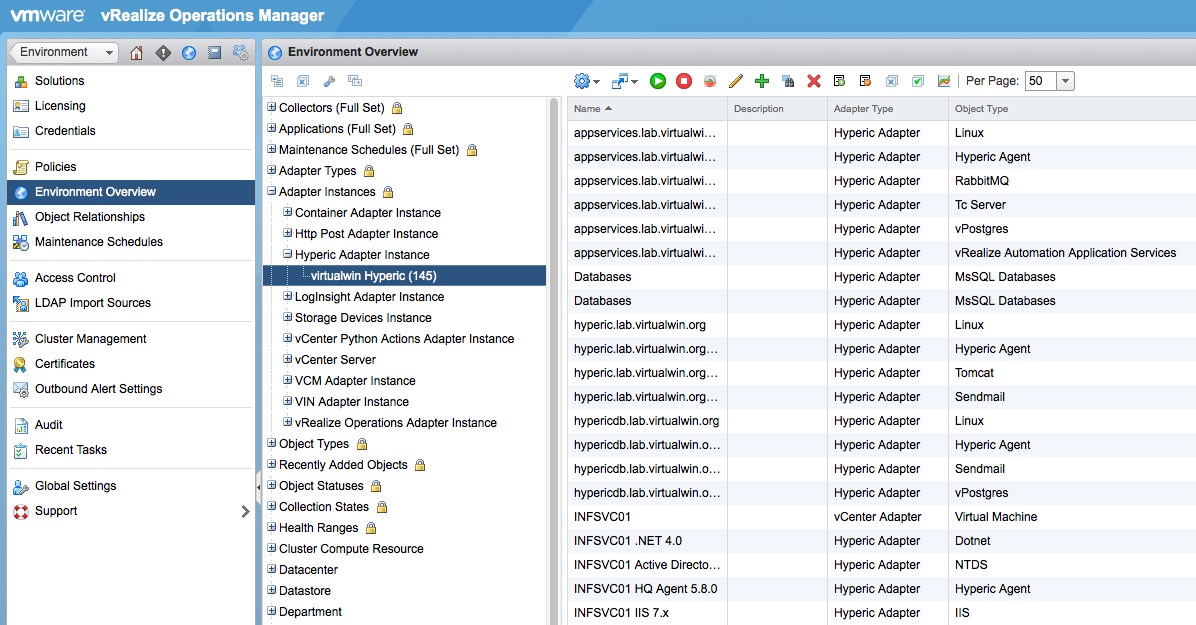Viewport: 1196px width, 625px height.
Task: Select the hyperic.lab.virtualwin.org Linux row
Action: [882, 324]
